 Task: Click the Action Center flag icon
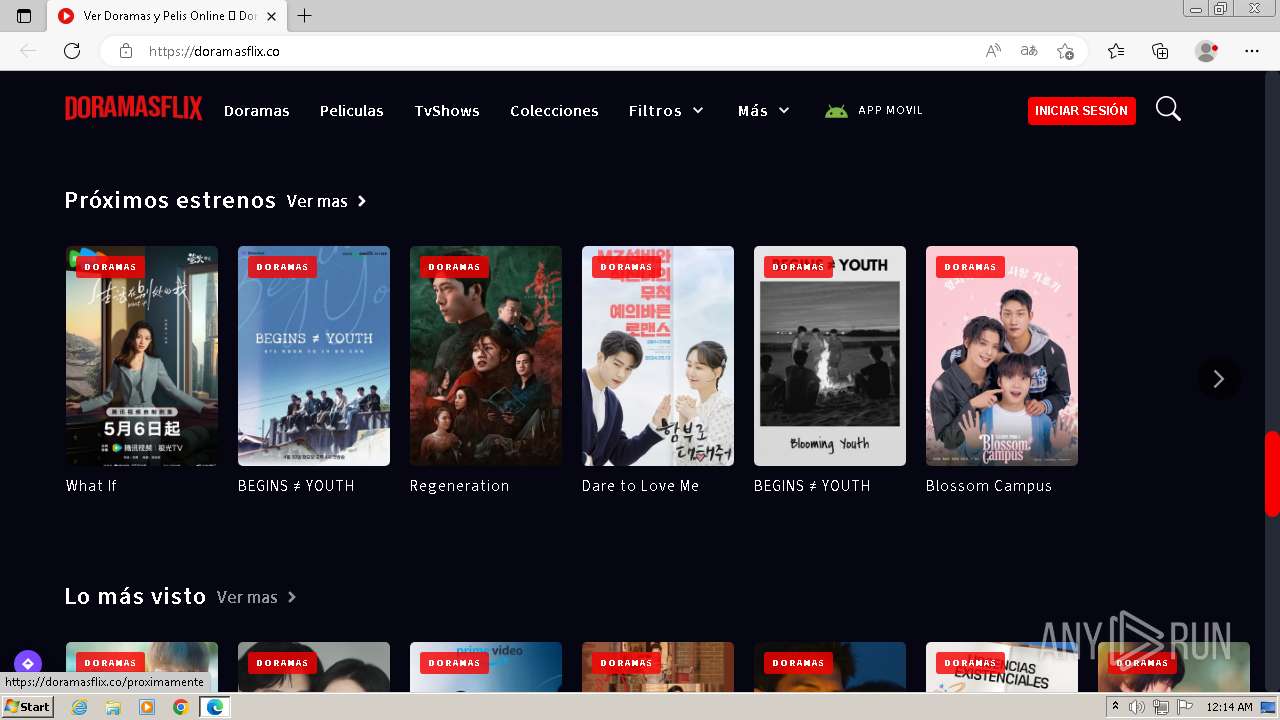pyautogui.click(x=1185, y=707)
